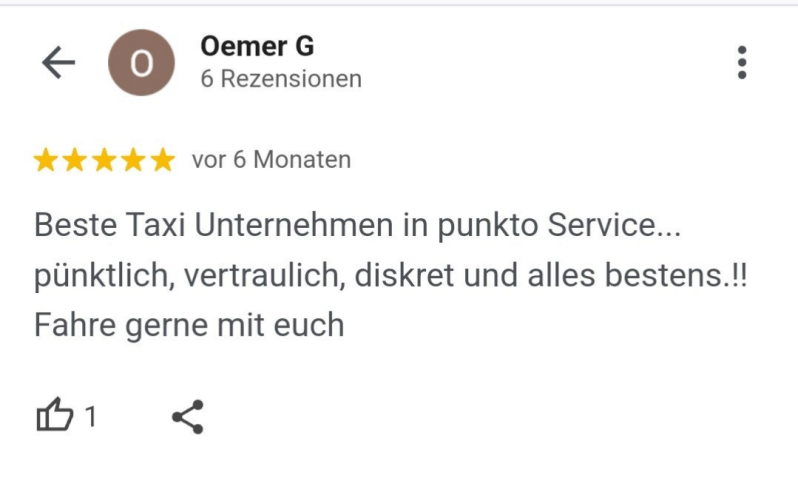Share this review via share icon

(x=187, y=416)
